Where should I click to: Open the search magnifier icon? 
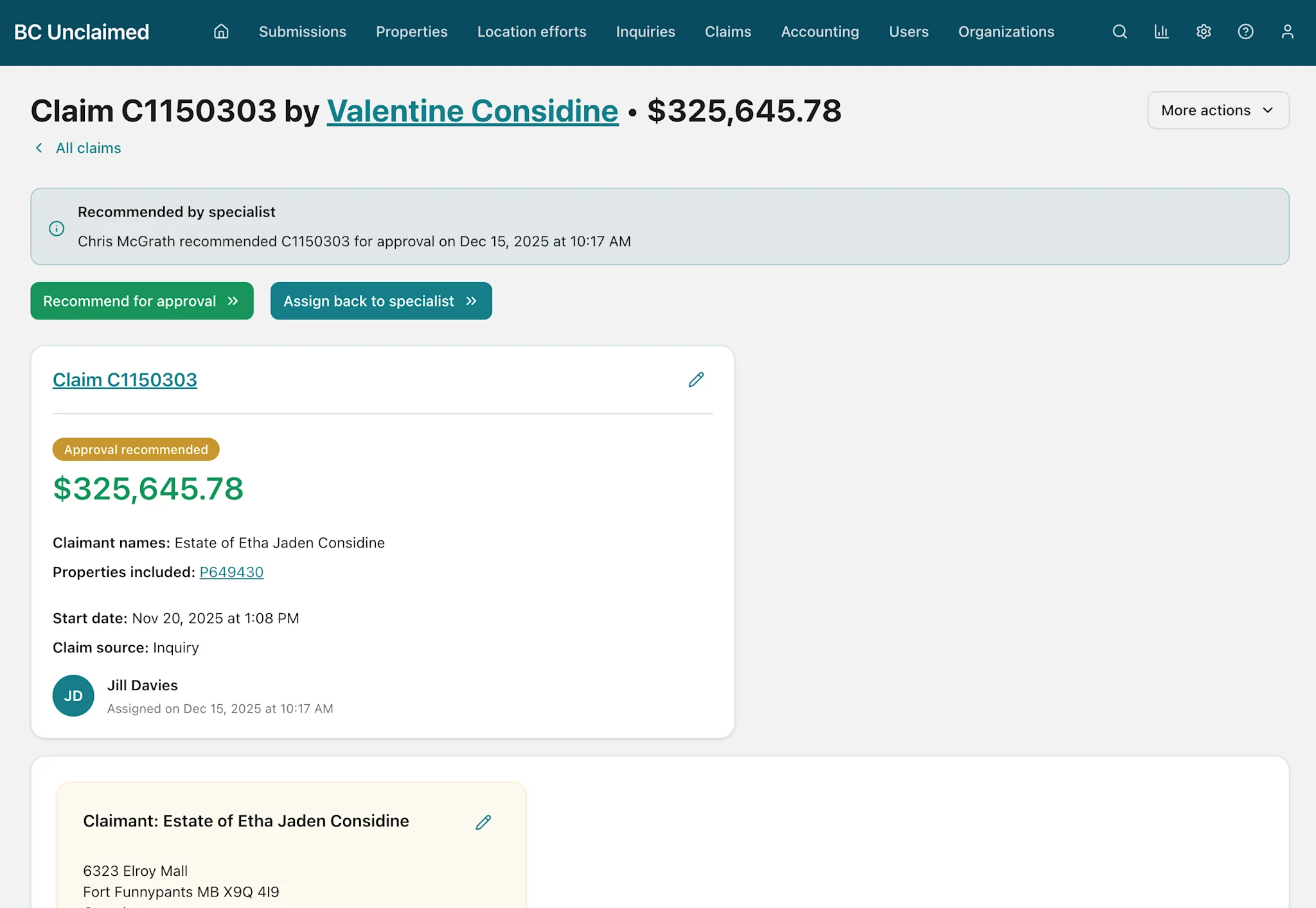coord(1119,31)
